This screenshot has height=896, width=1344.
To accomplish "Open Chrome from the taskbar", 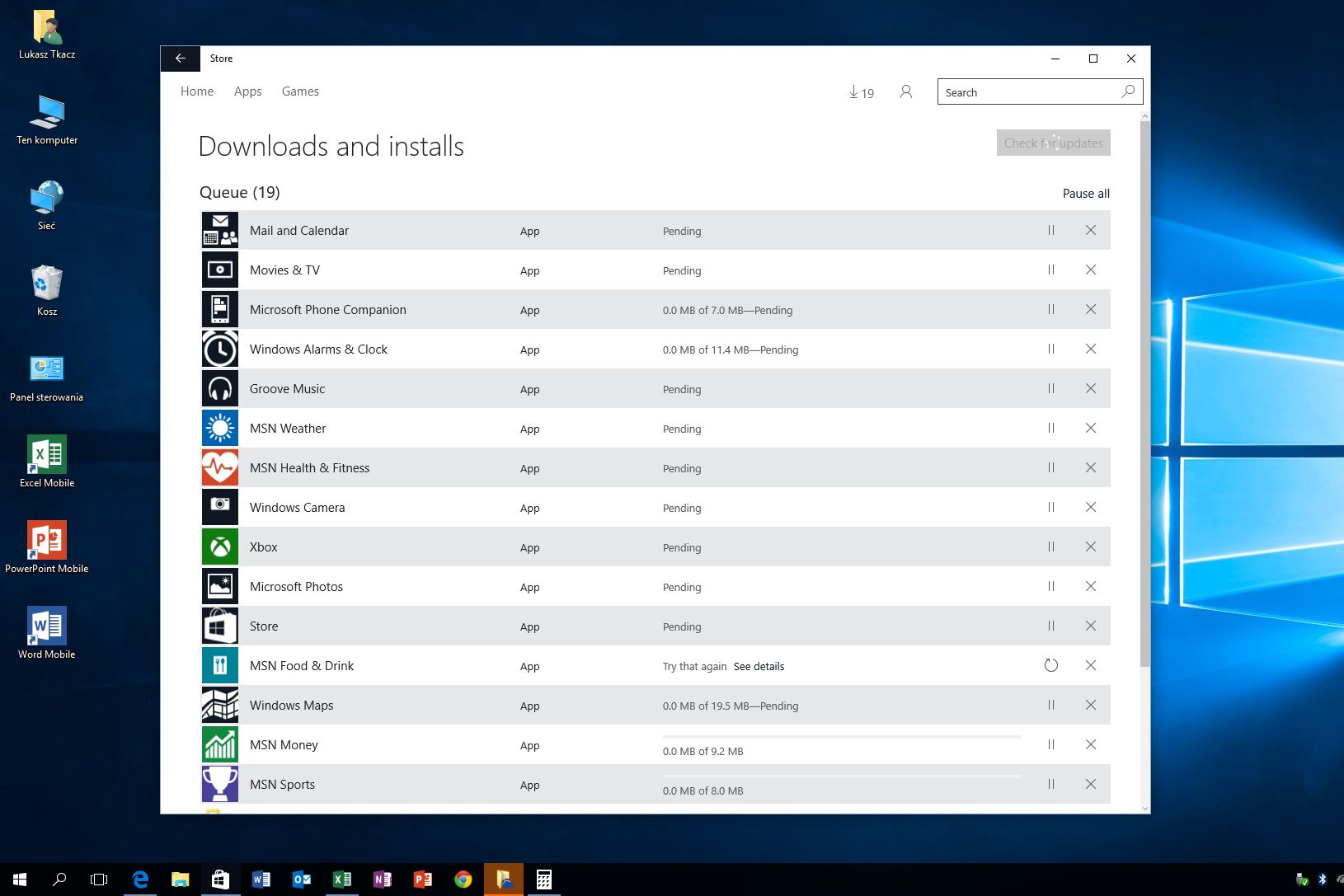I will 463,880.
